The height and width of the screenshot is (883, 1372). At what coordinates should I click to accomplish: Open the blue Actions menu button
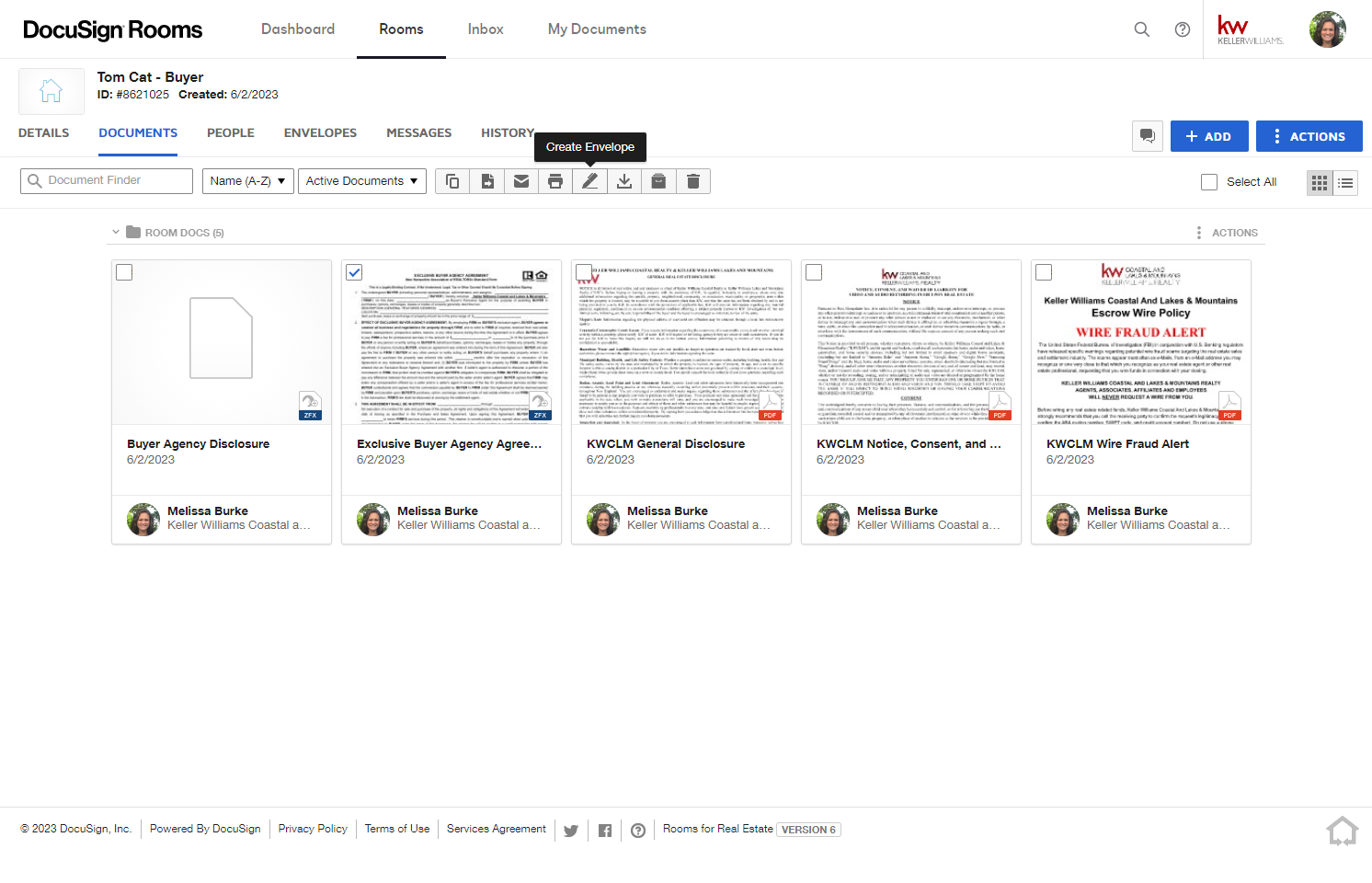1309,136
